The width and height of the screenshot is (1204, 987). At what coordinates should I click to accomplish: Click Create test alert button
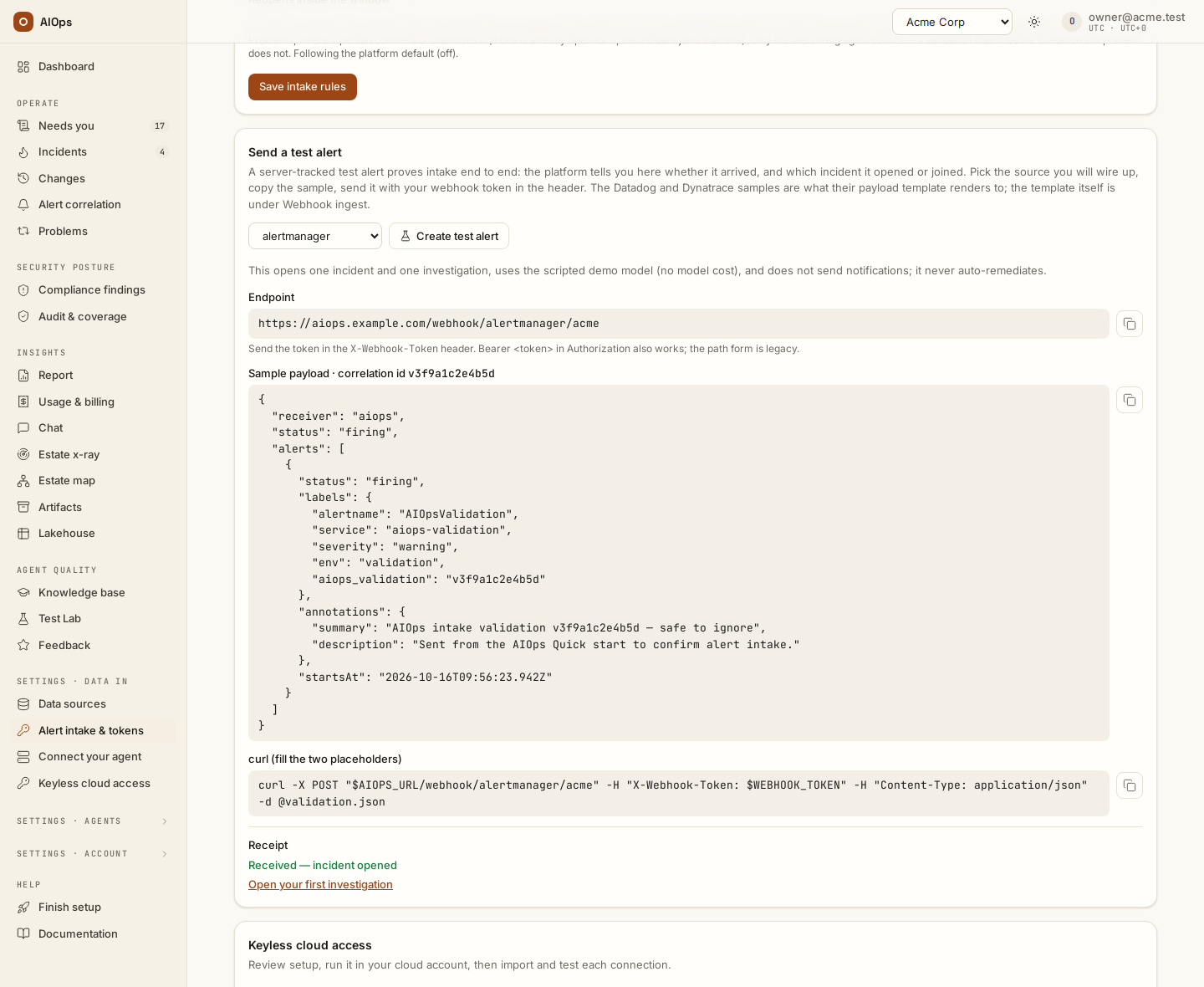click(x=449, y=236)
